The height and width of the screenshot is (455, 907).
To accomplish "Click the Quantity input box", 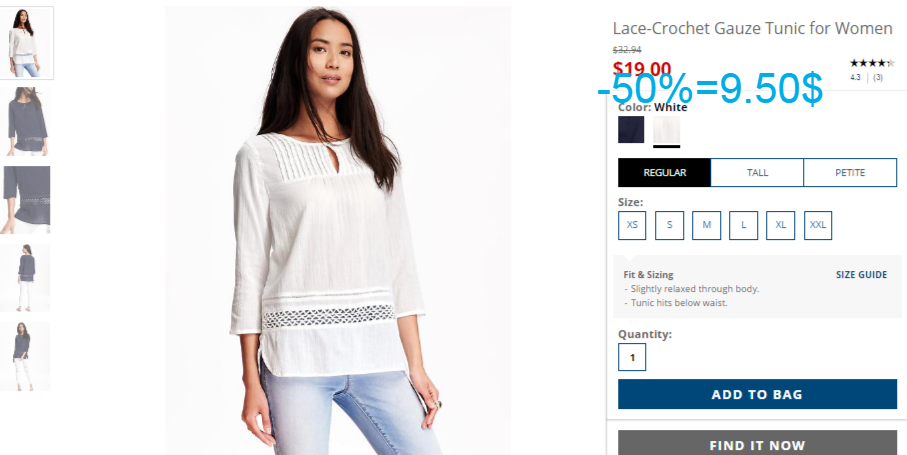I will pyautogui.click(x=632, y=357).
